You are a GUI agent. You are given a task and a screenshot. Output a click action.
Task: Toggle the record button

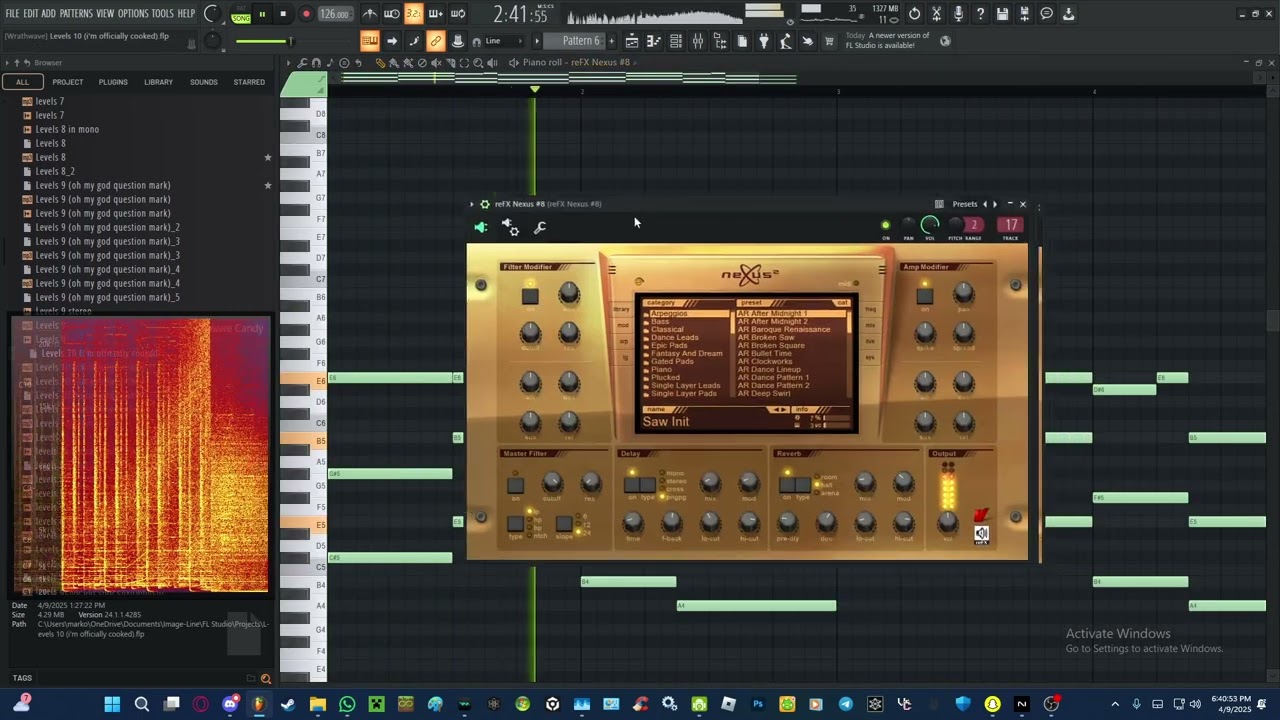point(306,14)
